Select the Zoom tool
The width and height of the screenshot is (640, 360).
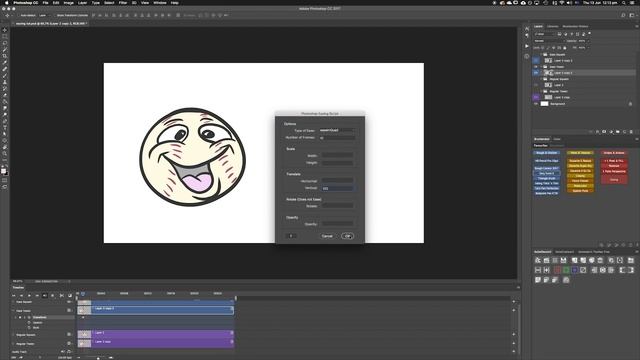tap(5, 153)
